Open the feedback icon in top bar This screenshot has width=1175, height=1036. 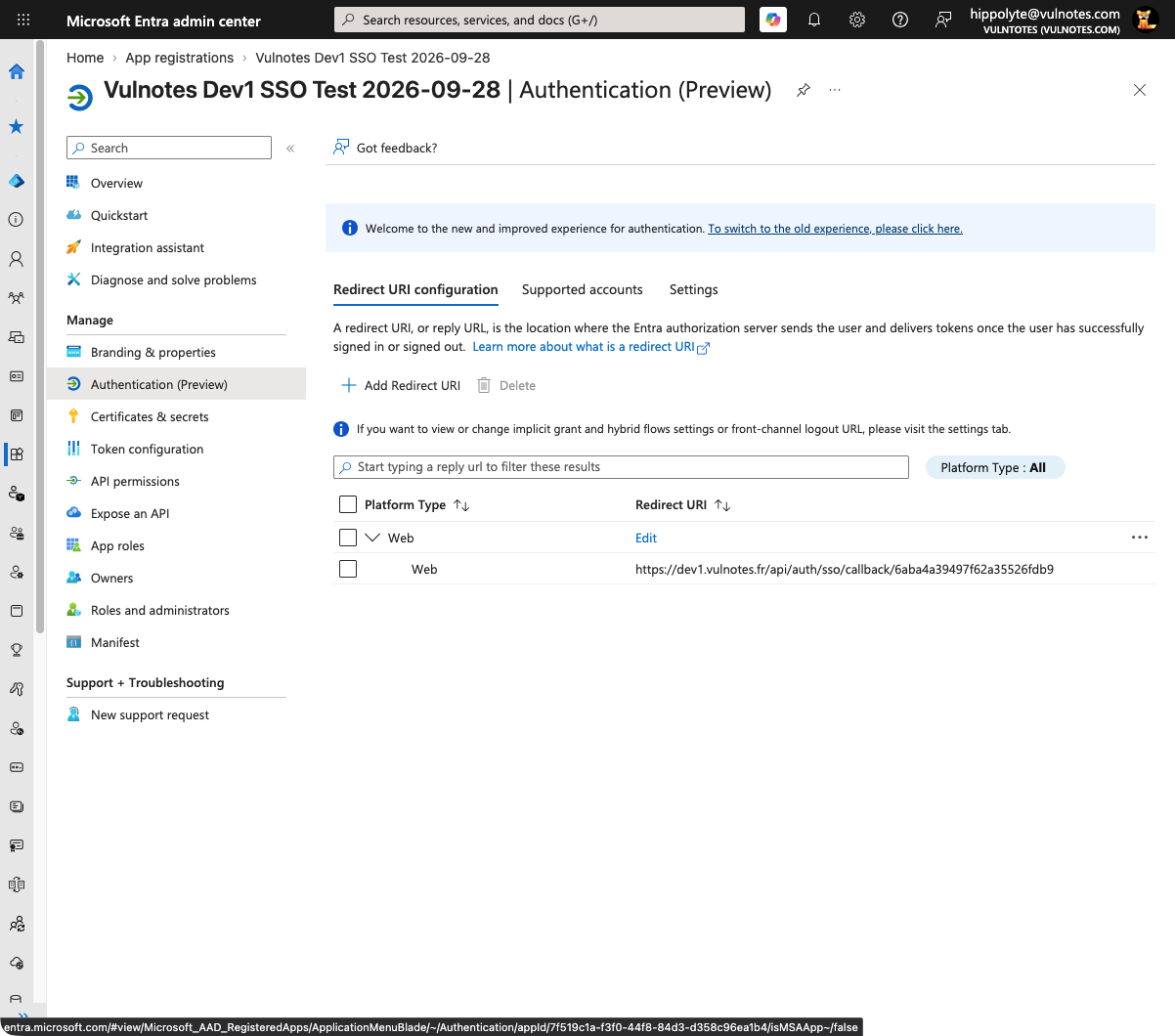click(x=943, y=20)
